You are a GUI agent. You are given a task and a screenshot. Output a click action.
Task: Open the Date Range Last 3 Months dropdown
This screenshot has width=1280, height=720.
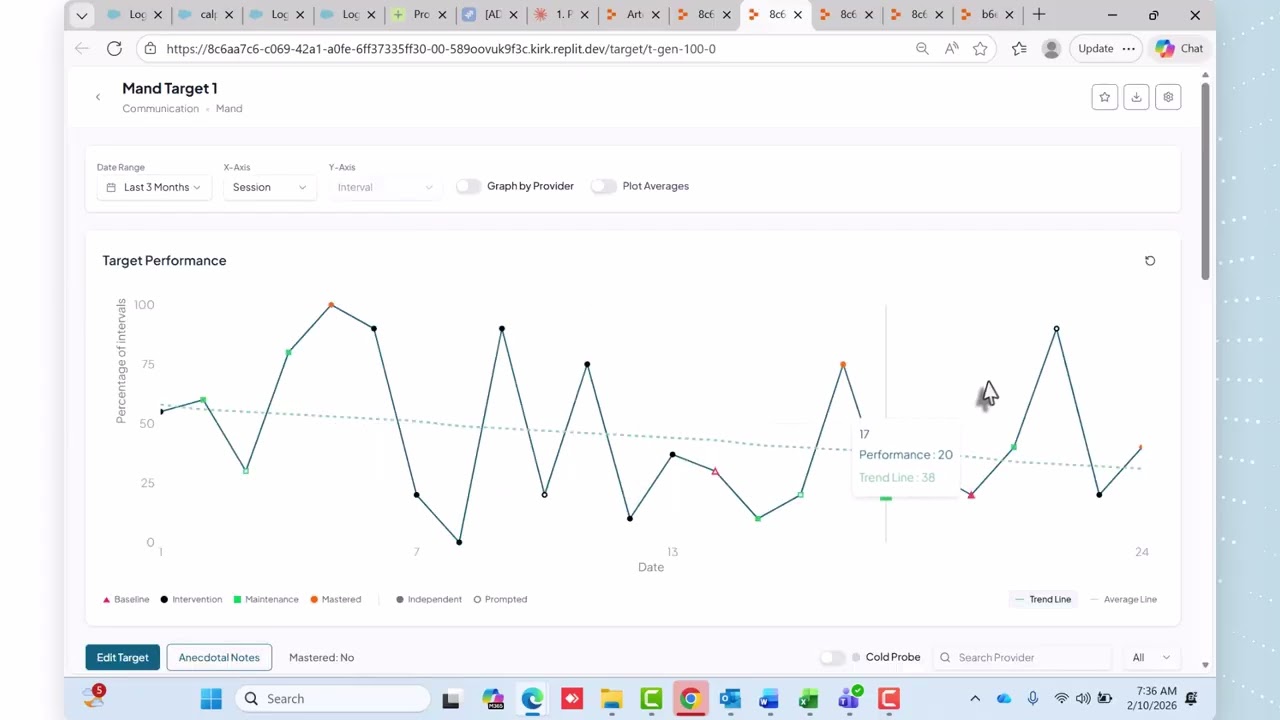154,187
